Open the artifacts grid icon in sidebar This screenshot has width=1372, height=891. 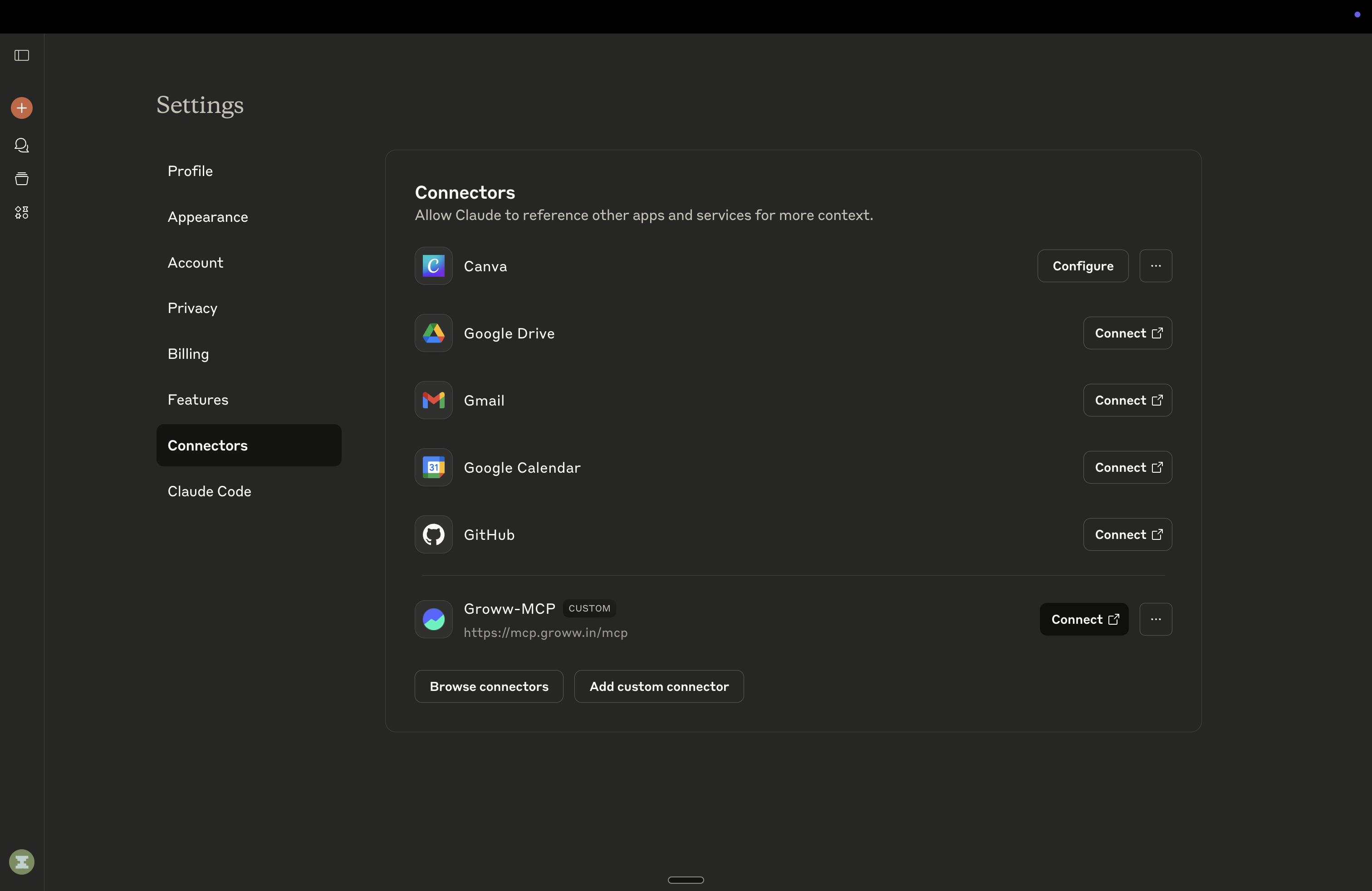click(22, 213)
